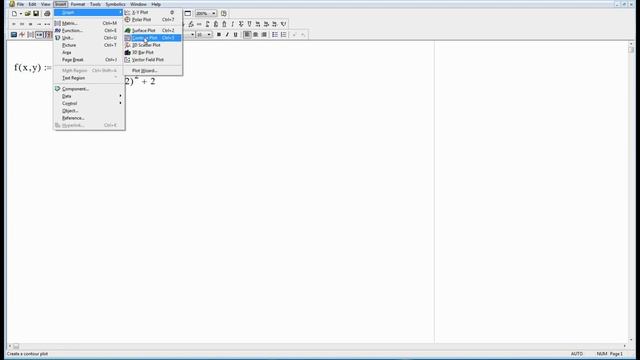The image size is (640, 360).
Task: Toggle Underline formatting
Action: click(x=236, y=35)
